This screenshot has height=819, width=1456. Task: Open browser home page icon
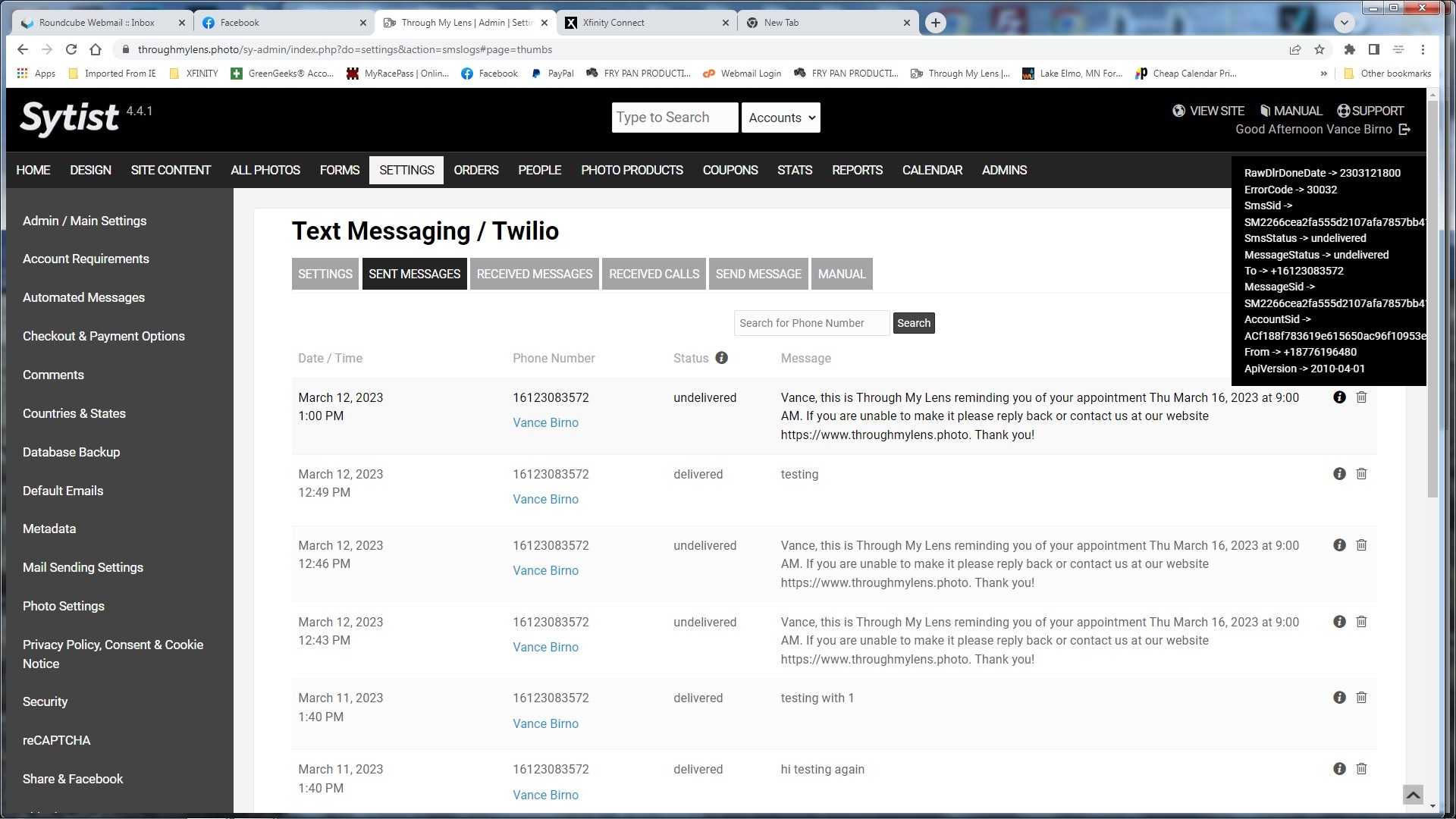coord(96,49)
